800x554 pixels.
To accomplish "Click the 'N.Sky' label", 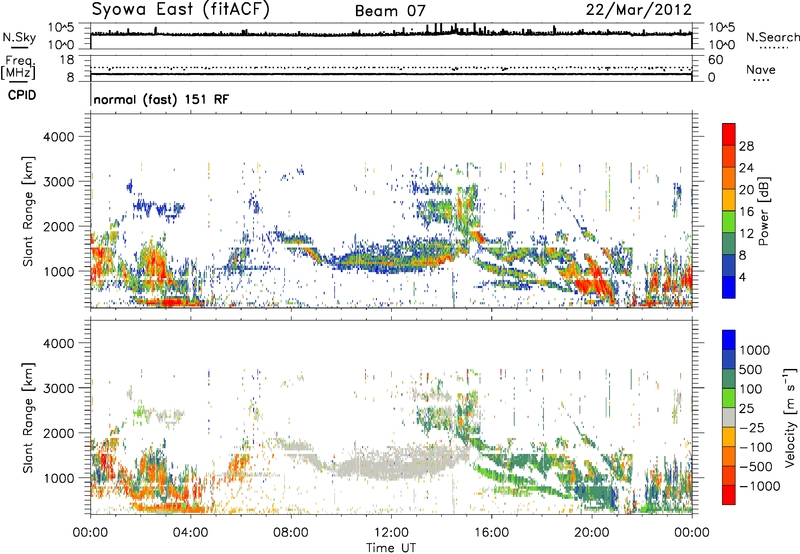I will pos(19,37).
